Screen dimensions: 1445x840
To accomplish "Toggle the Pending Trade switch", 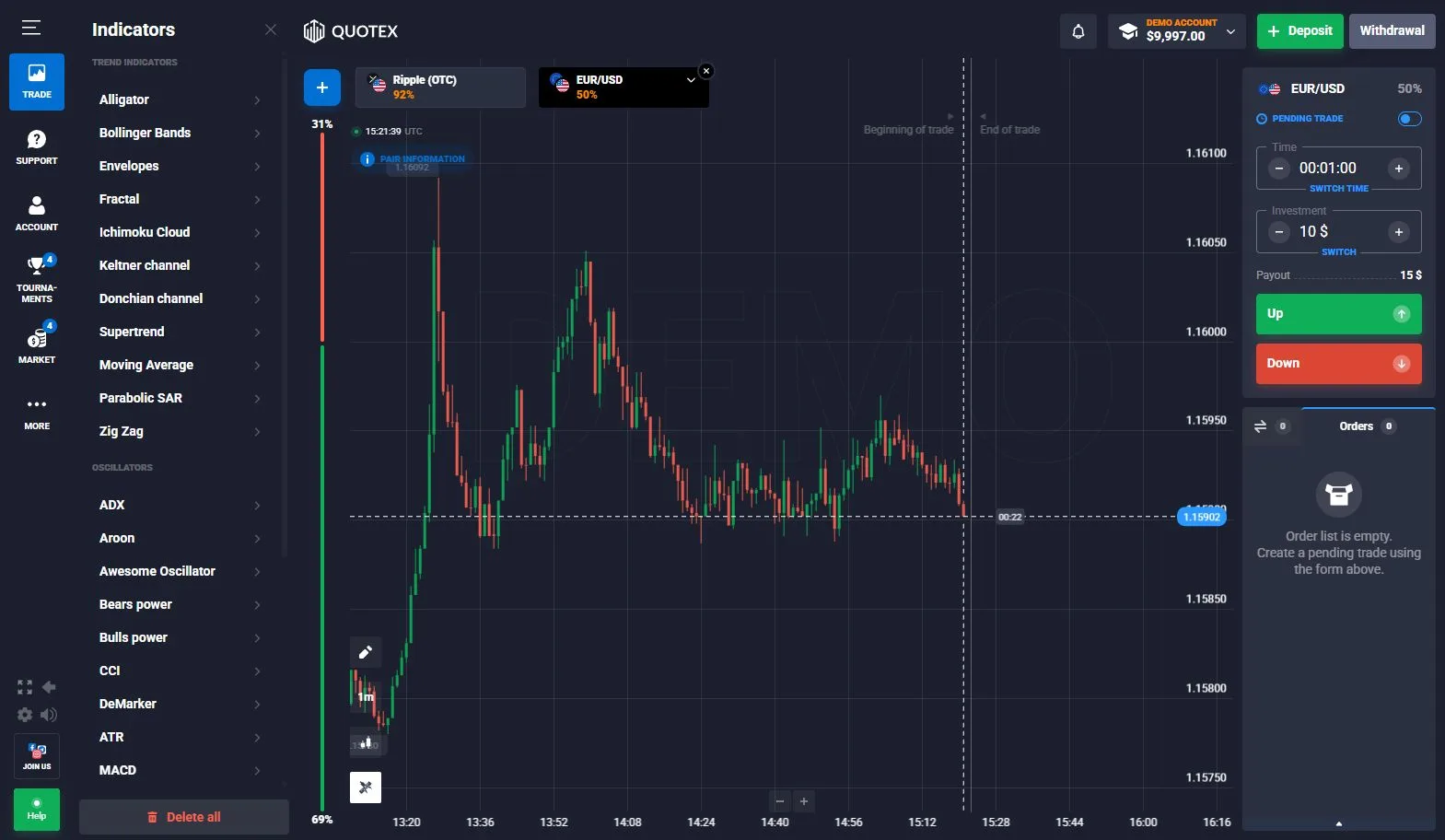I will pos(1409,119).
